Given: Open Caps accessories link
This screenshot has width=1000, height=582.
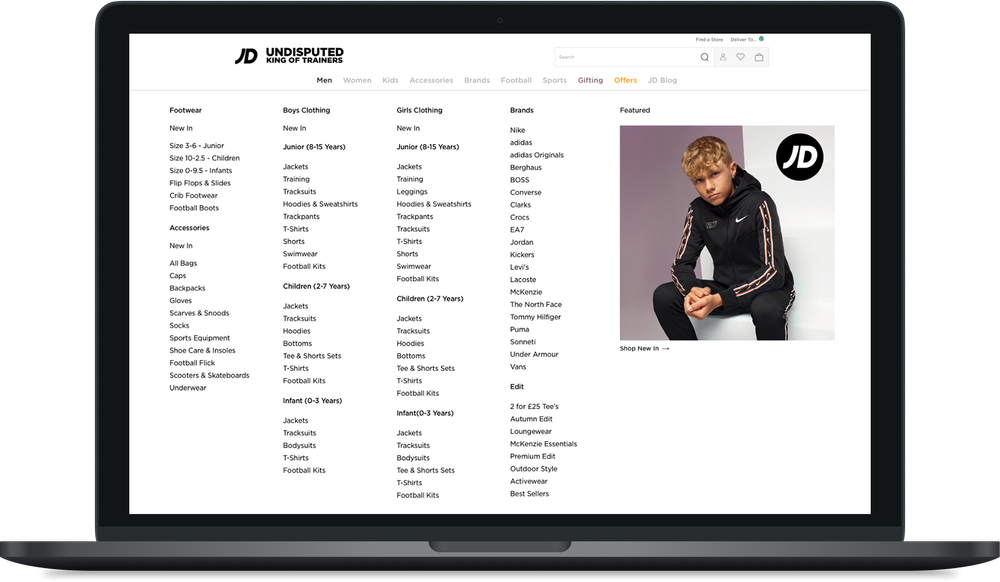Looking at the screenshot, I should click(177, 276).
